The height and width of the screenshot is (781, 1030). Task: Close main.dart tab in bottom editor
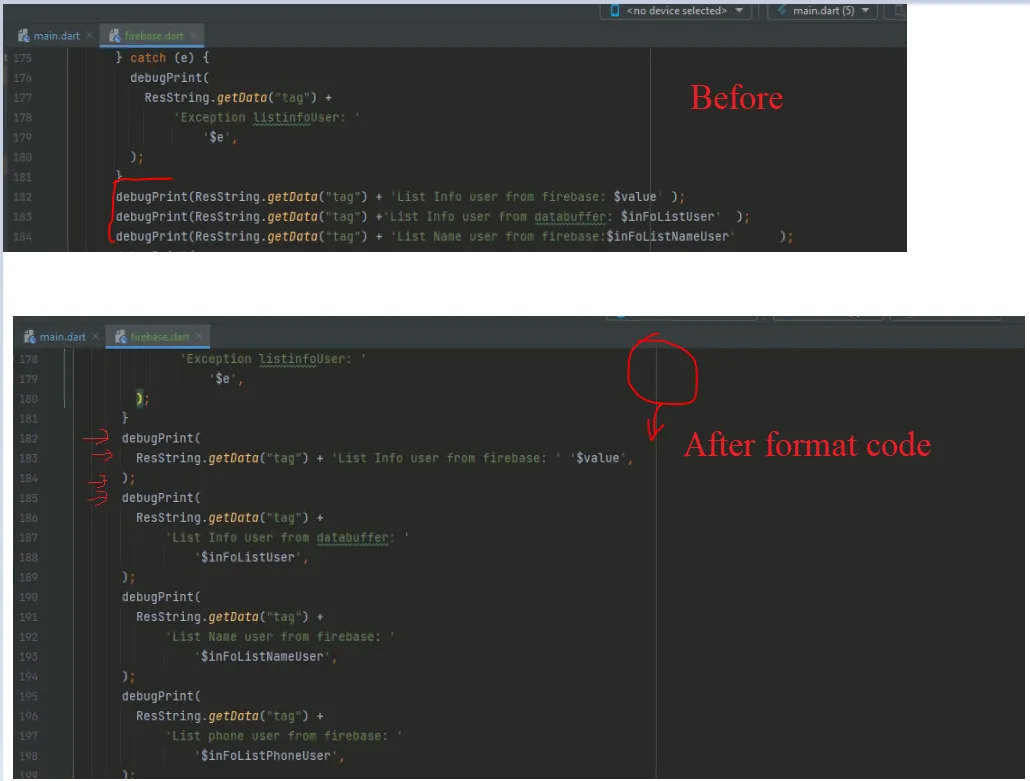tap(96, 336)
